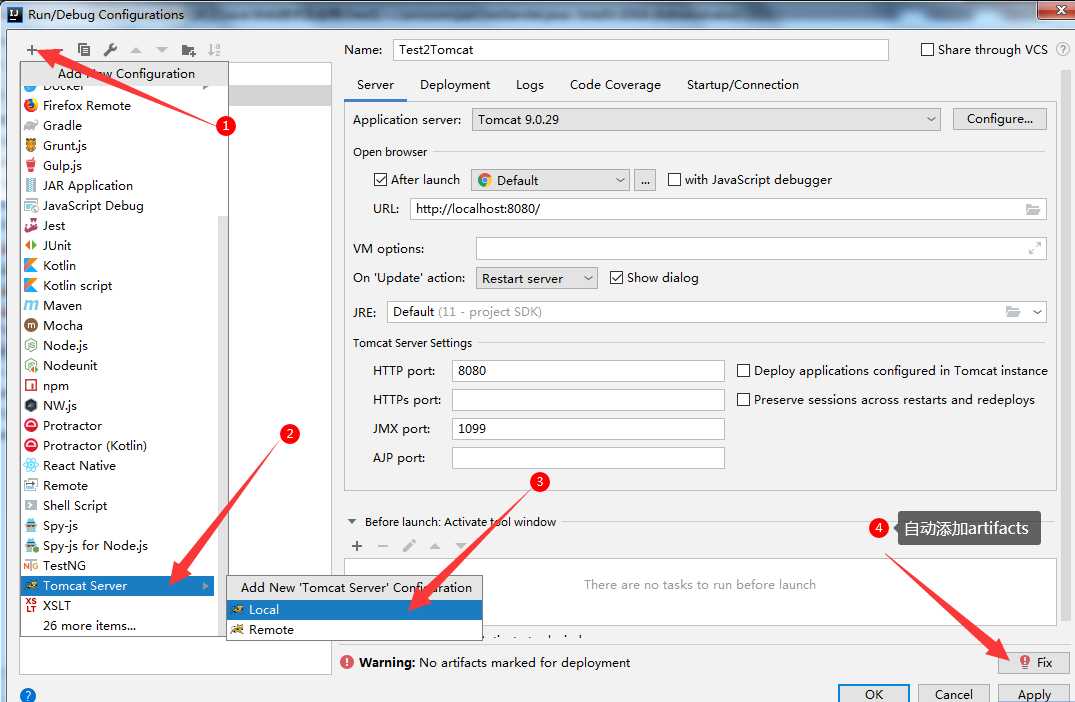This screenshot has width=1075, height=702.
Task: Toggle Share through VCS checkbox
Action: click(927, 49)
